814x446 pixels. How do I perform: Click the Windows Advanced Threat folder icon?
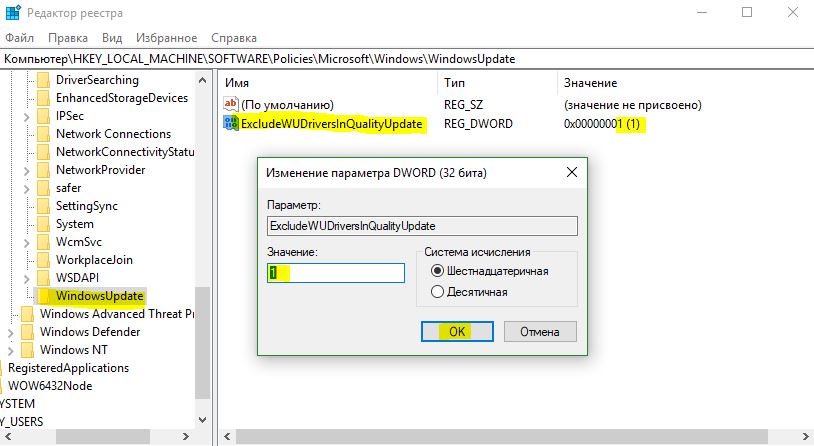pos(28,314)
